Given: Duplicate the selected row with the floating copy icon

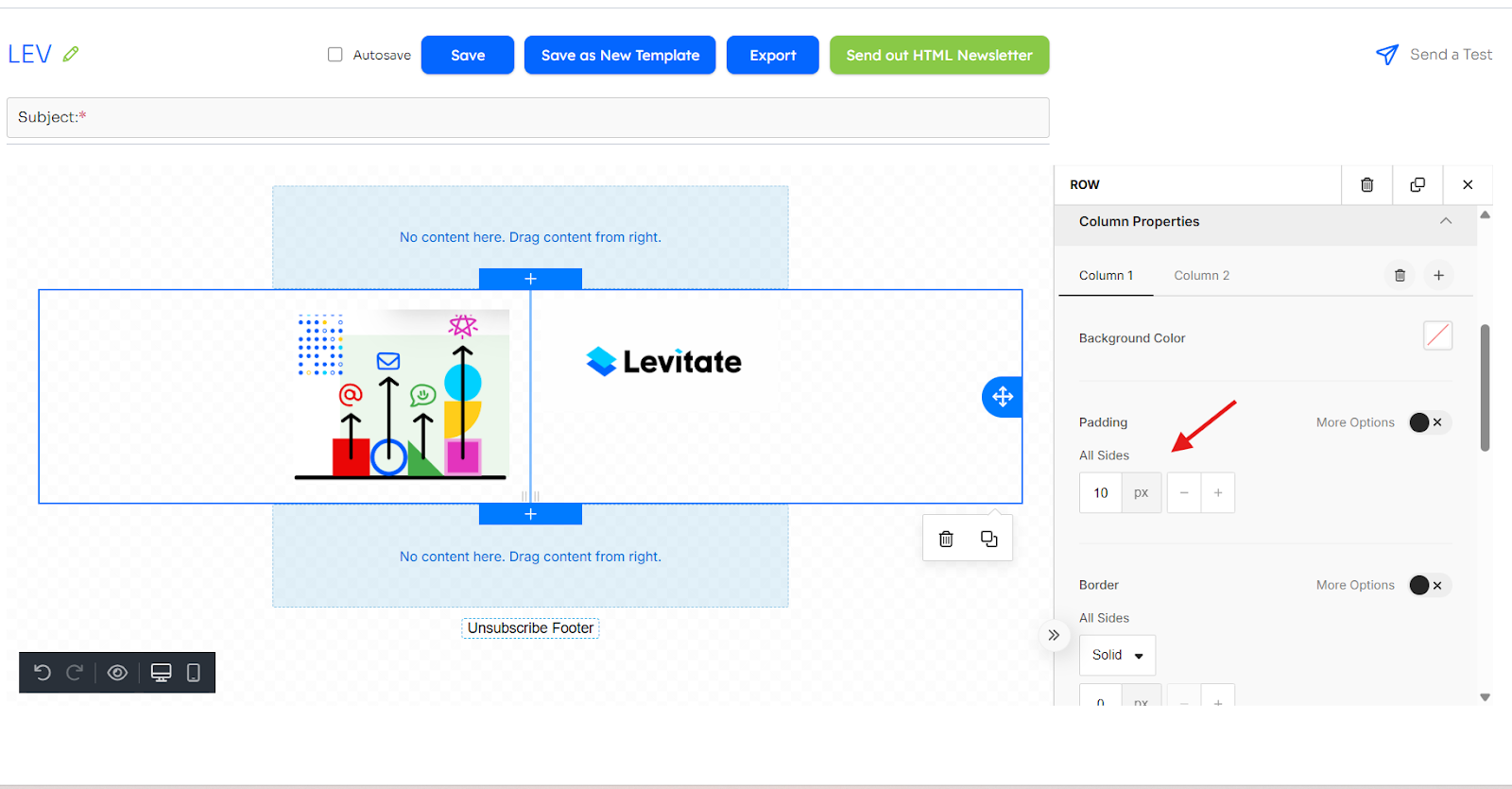Looking at the screenshot, I should point(989,539).
